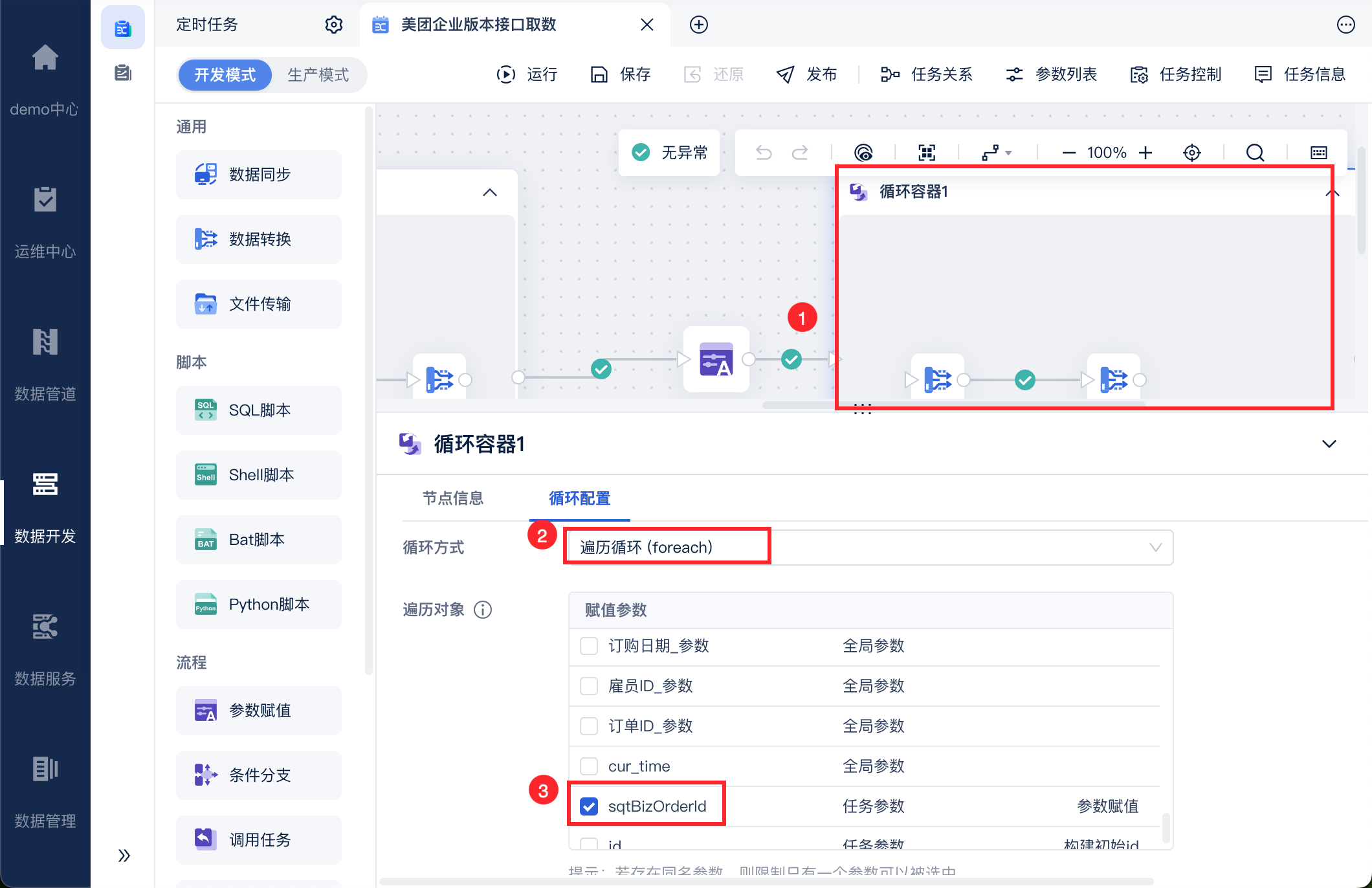1372x888 pixels.
Task: Switch to the 节点信息 tab
Action: (453, 498)
